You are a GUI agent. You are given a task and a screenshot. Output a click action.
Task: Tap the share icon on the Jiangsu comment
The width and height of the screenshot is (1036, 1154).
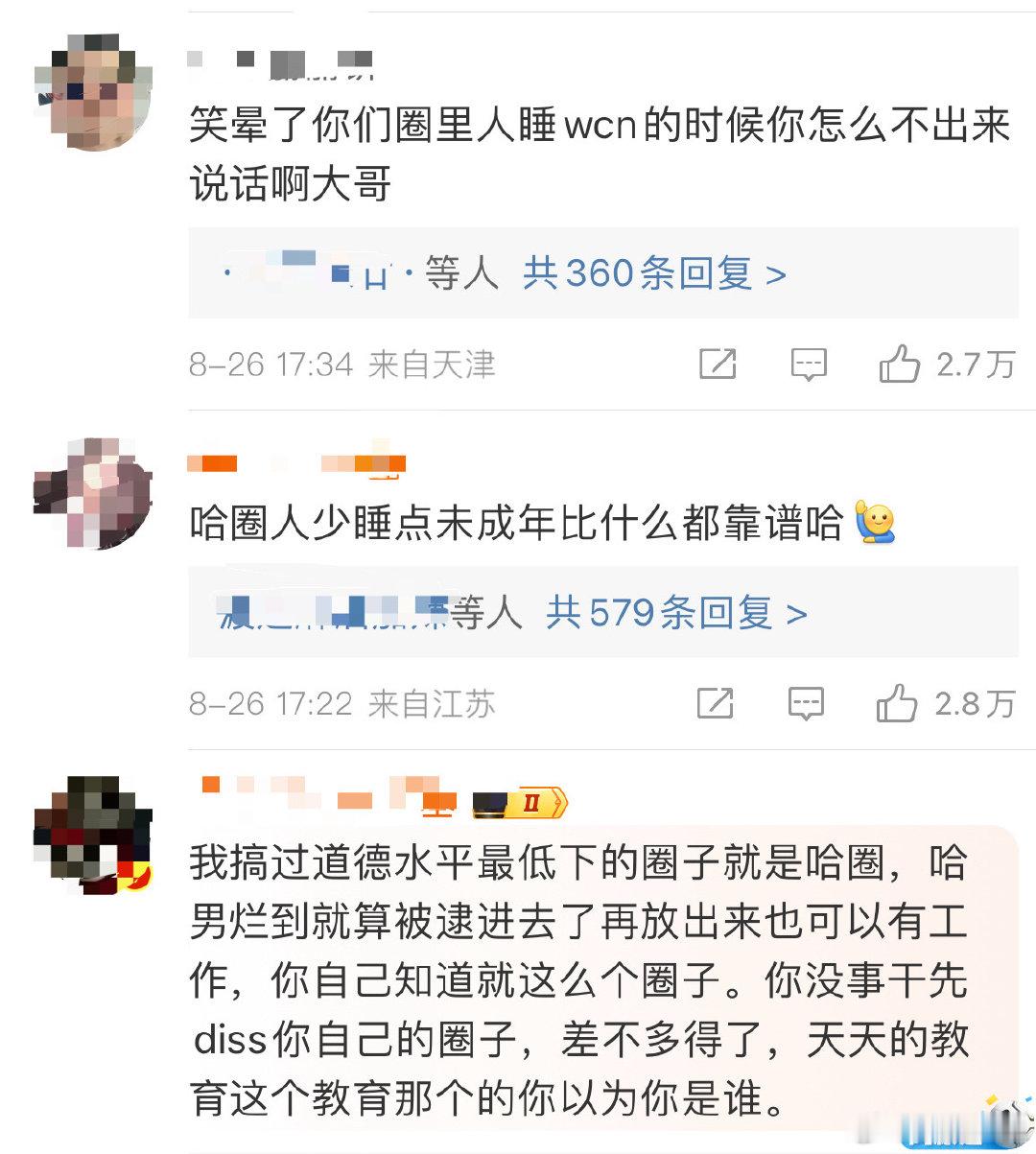(x=716, y=704)
